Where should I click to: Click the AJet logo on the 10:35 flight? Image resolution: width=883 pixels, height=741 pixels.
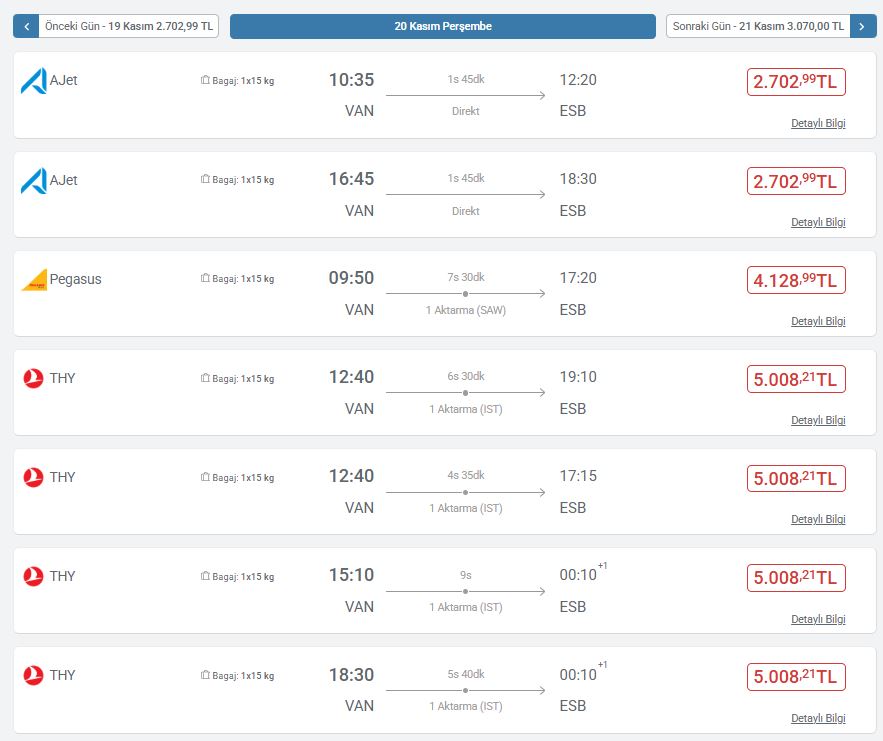point(34,81)
